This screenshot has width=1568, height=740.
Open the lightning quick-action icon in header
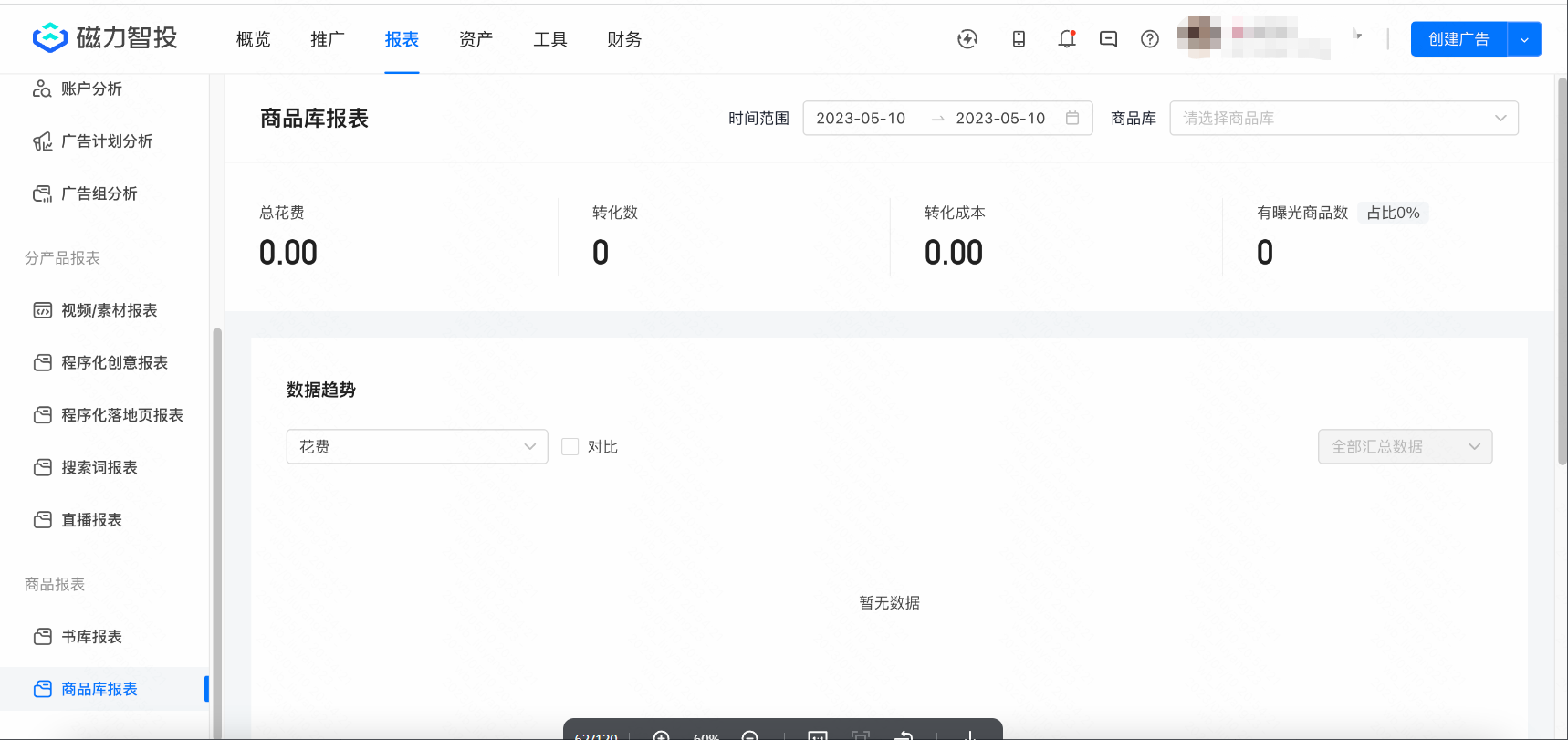pos(967,39)
